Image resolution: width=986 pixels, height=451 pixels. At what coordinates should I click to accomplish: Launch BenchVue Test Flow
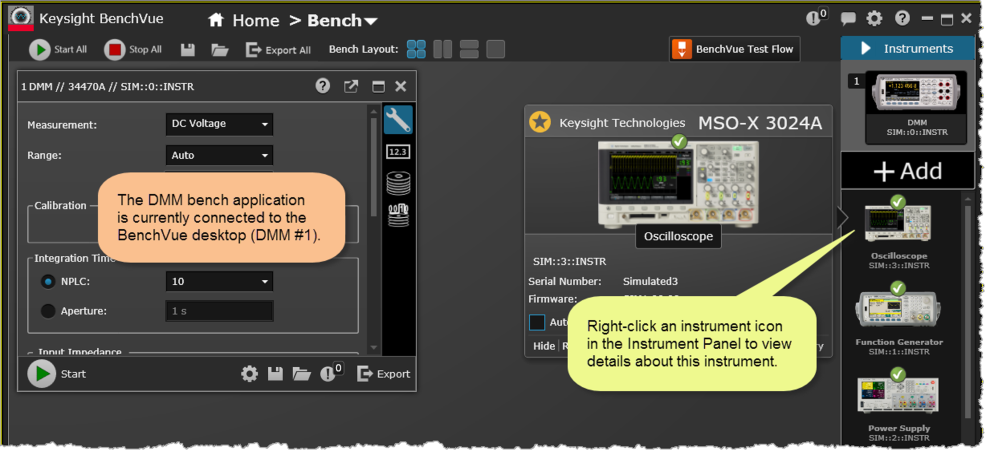[x=734, y=49]
